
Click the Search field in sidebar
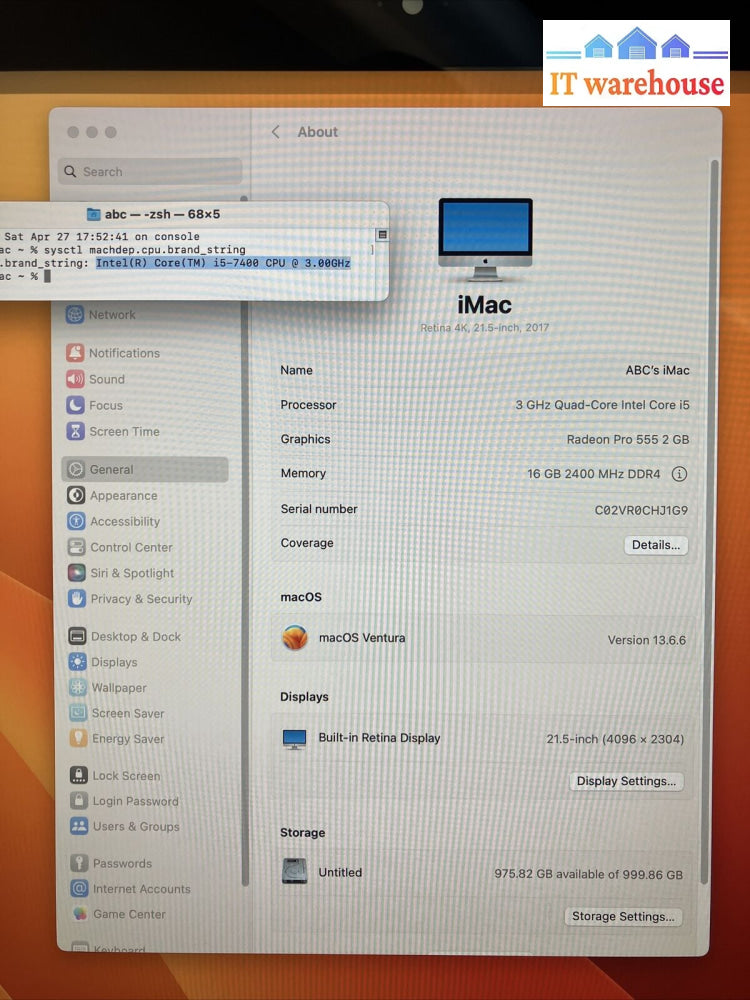150,172
